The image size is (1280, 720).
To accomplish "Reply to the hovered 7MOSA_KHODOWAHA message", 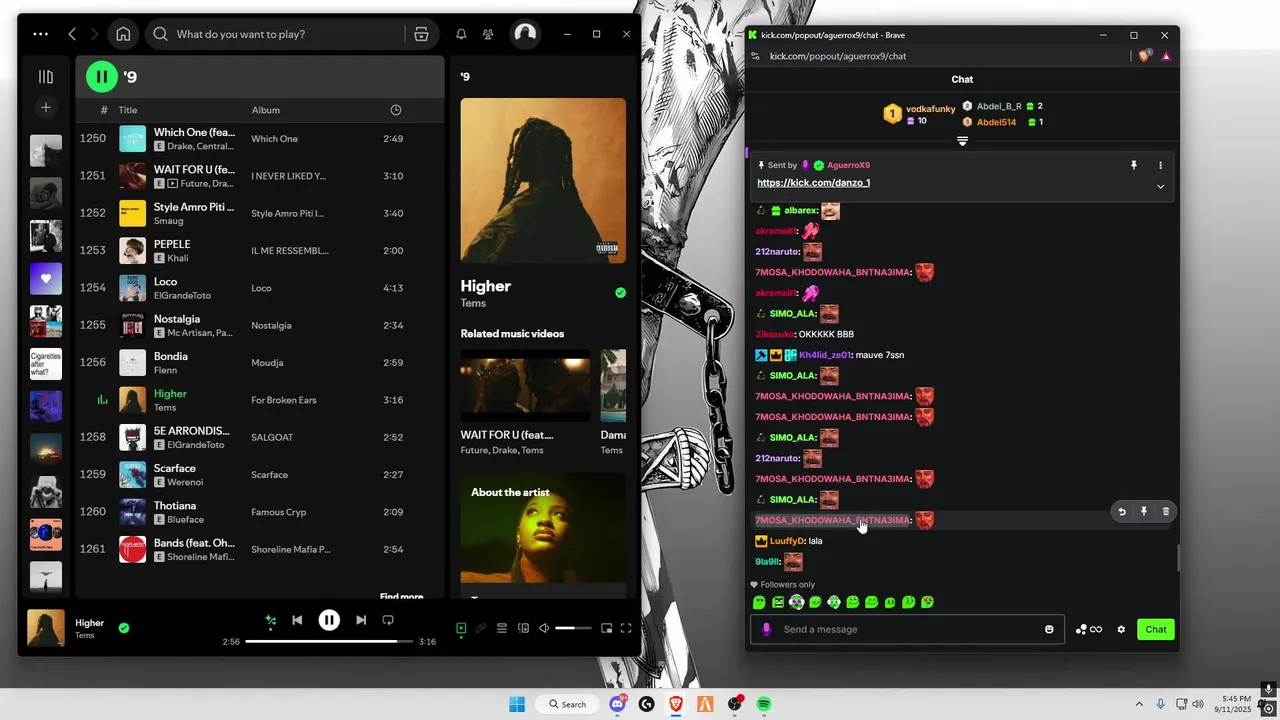I will point(1122,511).
